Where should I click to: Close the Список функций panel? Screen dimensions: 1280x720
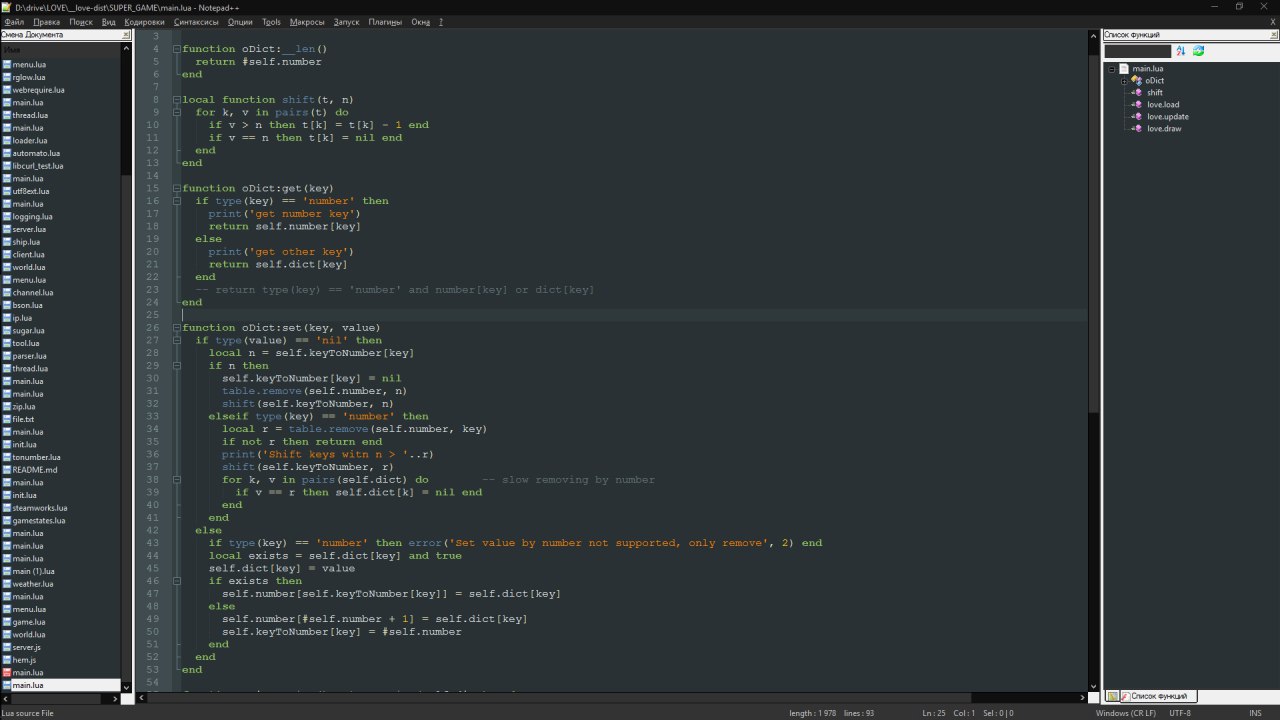pyautogui.click(x=1272, y=35)
